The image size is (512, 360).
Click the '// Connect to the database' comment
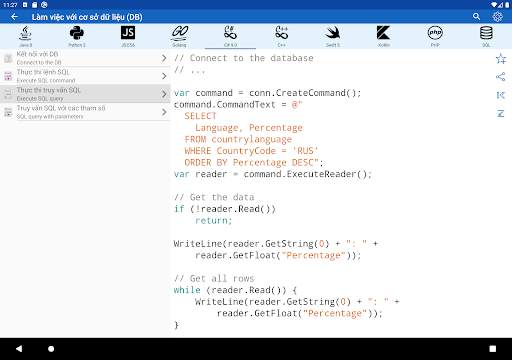click(244, 58)
